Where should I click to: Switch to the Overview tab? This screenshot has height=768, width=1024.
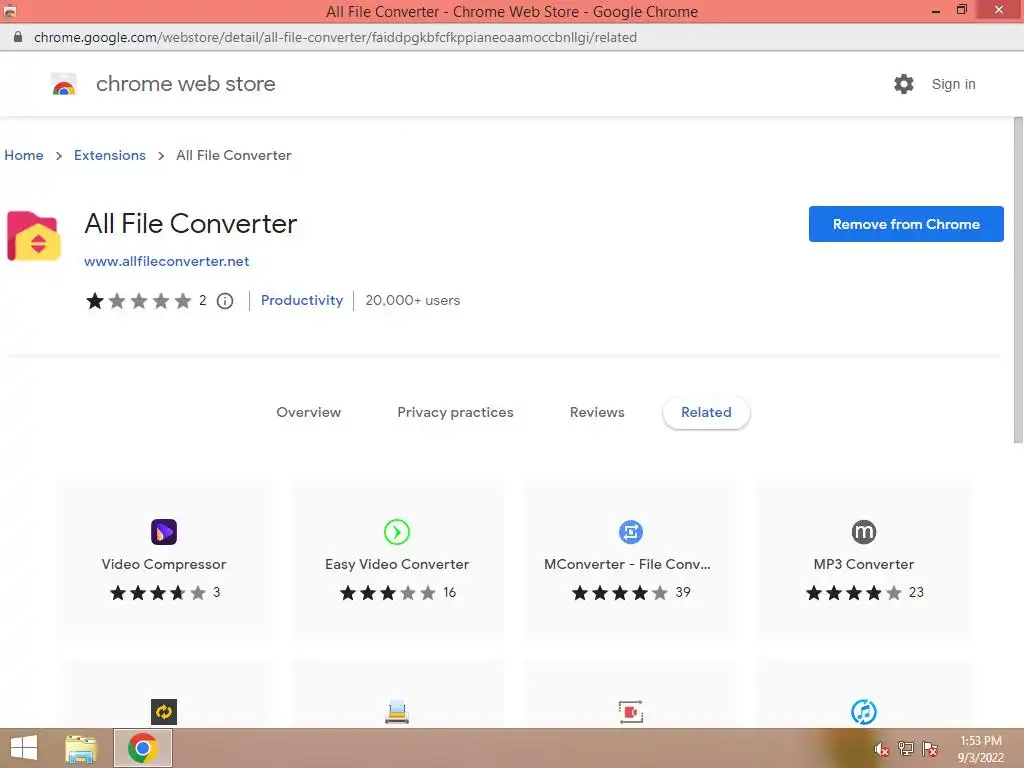[308, 412]
